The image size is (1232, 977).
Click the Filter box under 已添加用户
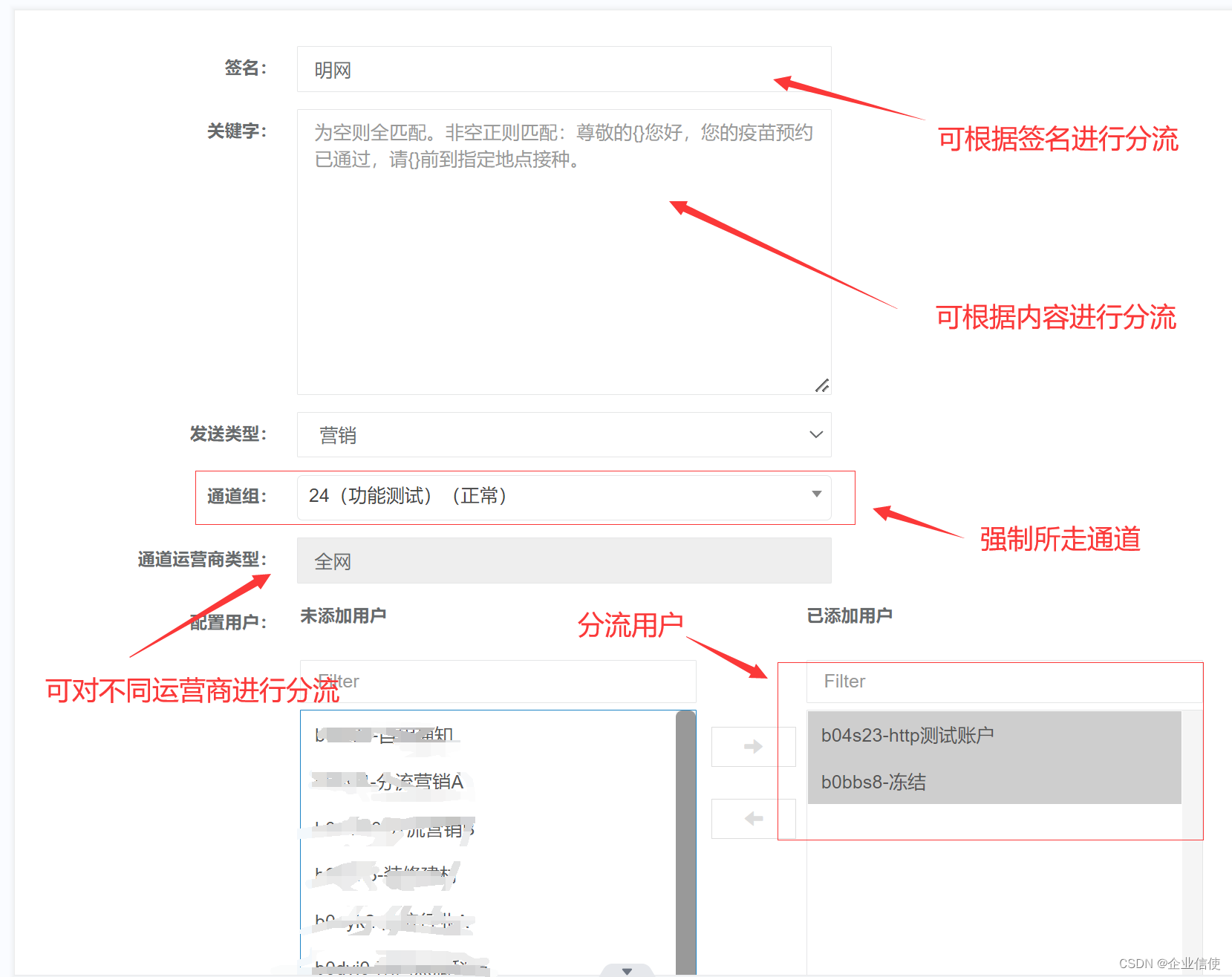[1004, 681]
